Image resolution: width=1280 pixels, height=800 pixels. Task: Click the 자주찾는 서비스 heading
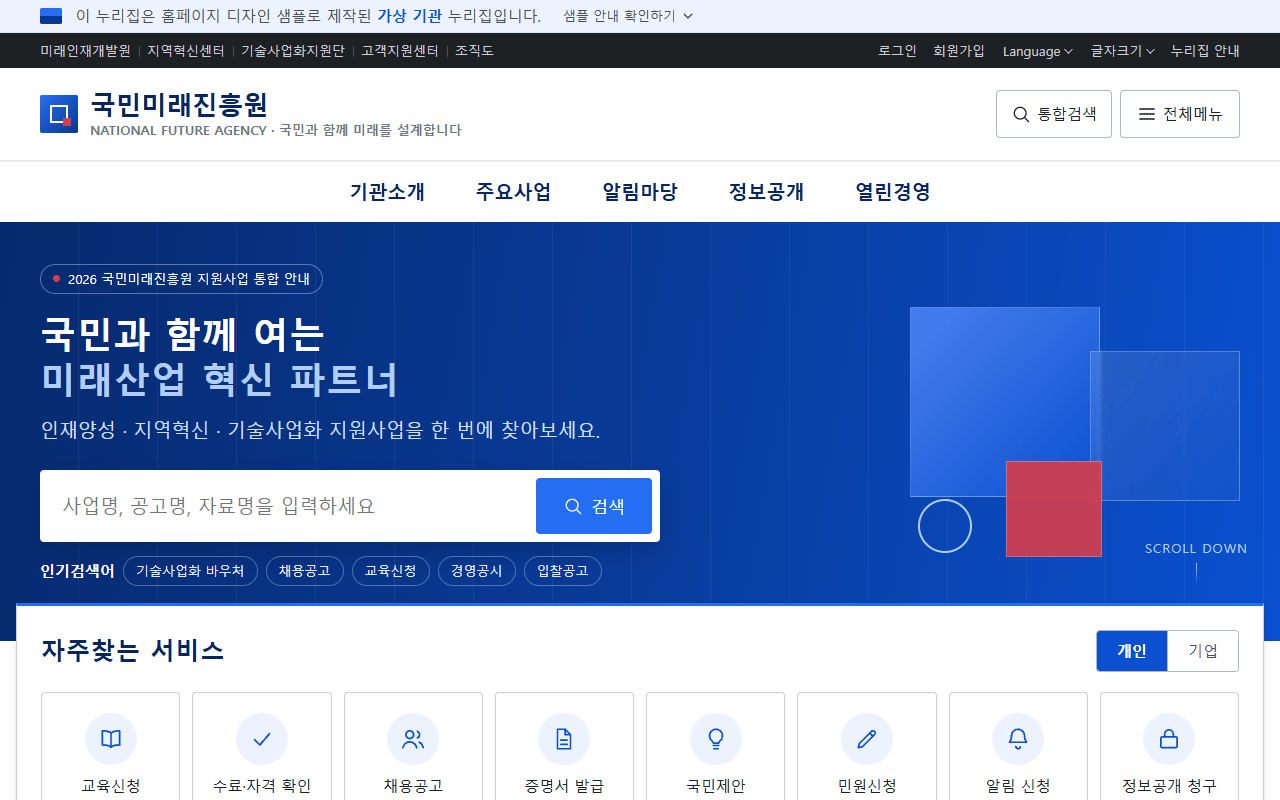133,651
